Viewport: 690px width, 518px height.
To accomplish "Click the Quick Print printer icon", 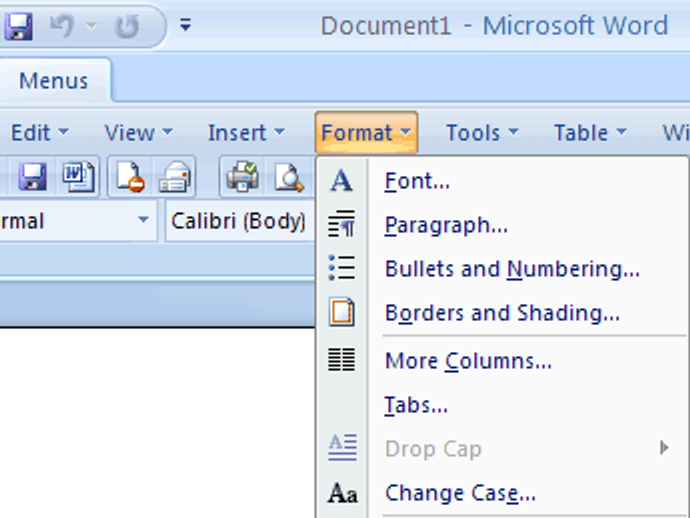I will (242, 177).
